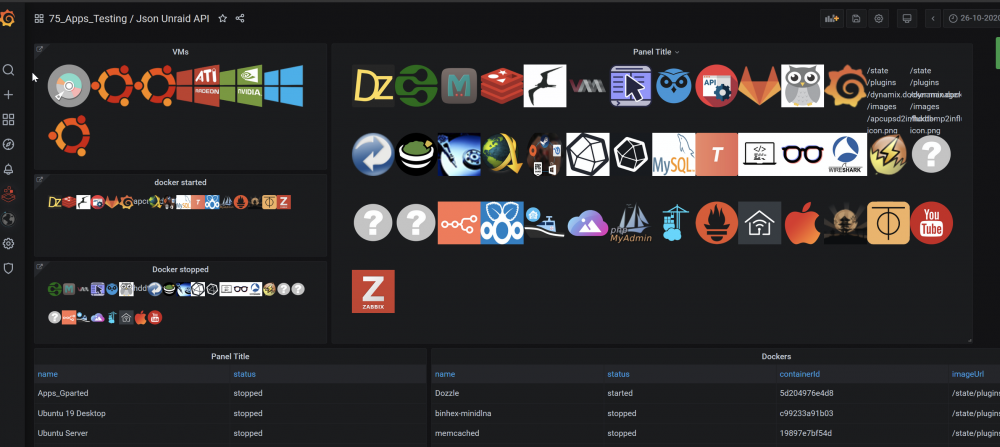Screen dimensions: 1000x447
Task: Click the blue Windows logo in VMs panel
Action: pyautogui.click(x=283, y=85)
